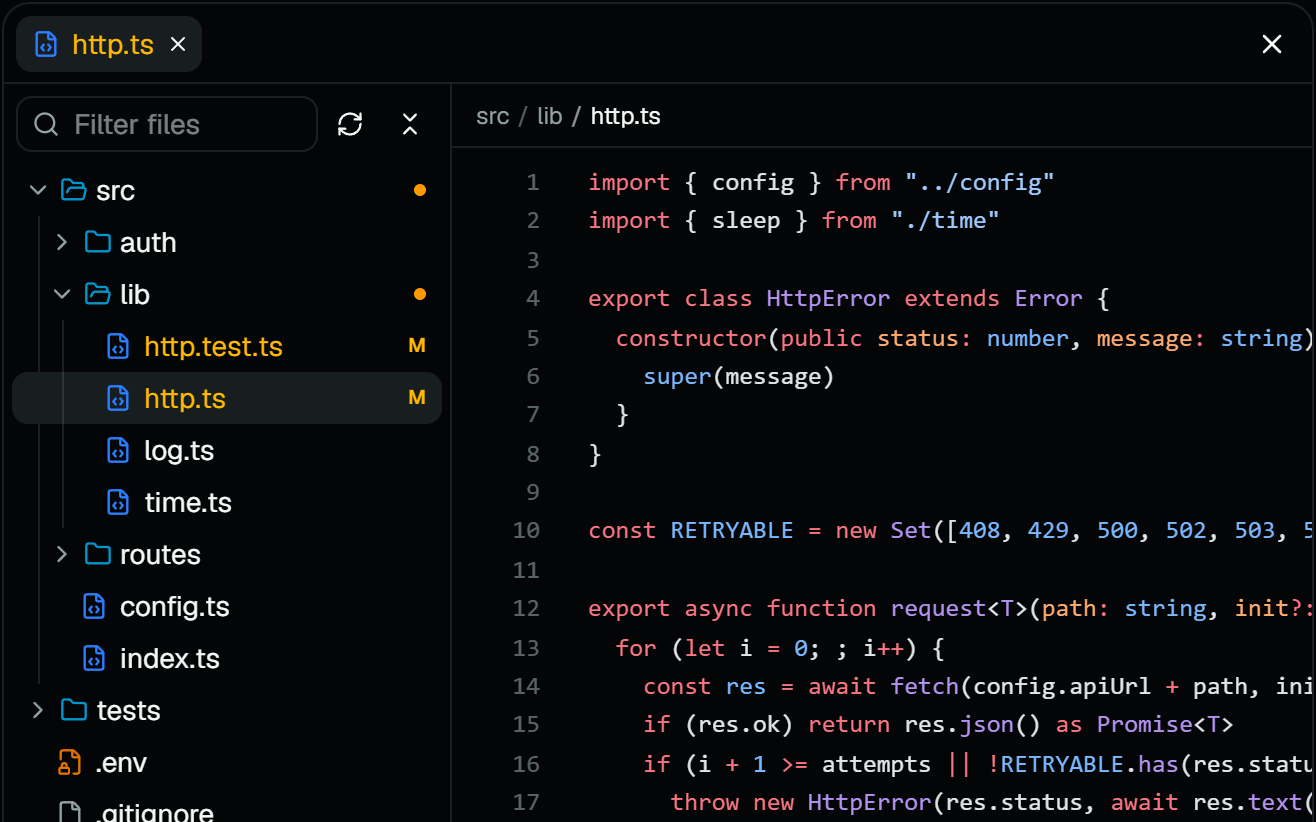Open index.ts in the file tree

tap(227, 658)
